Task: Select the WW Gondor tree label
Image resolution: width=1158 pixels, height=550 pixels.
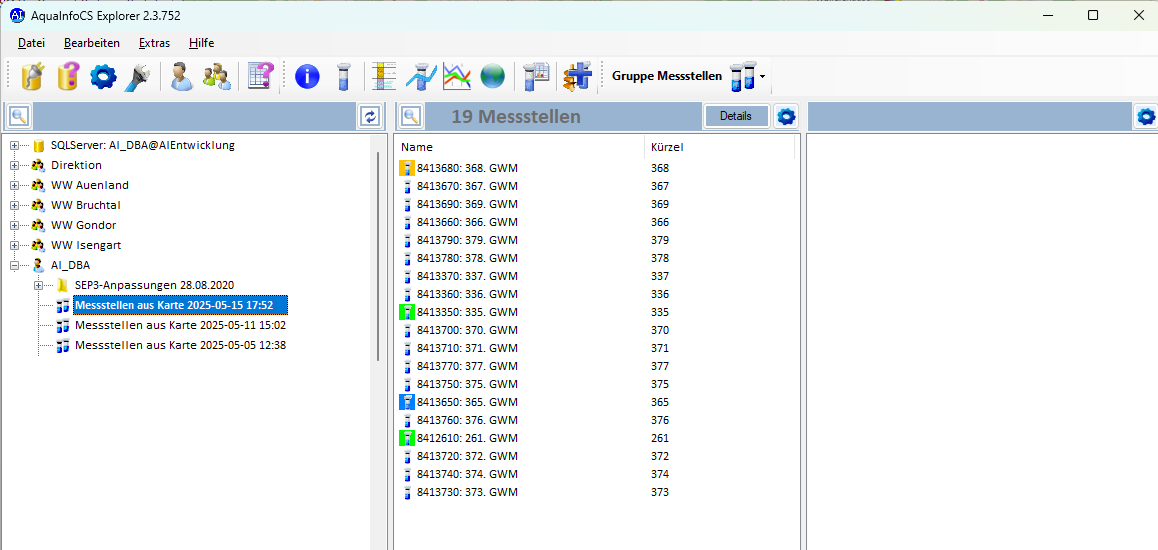Action: [x=83, y=225]
